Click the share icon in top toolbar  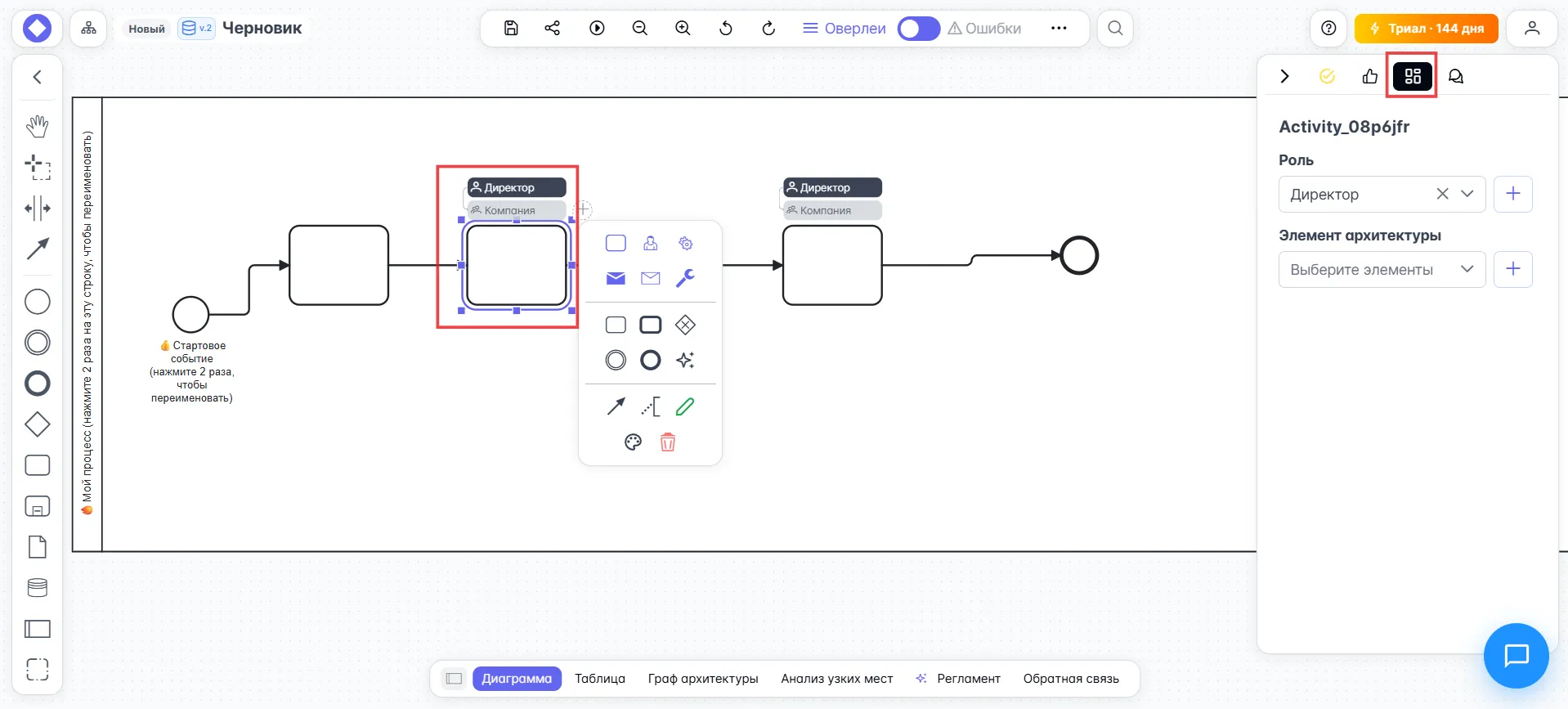(553, 28)
